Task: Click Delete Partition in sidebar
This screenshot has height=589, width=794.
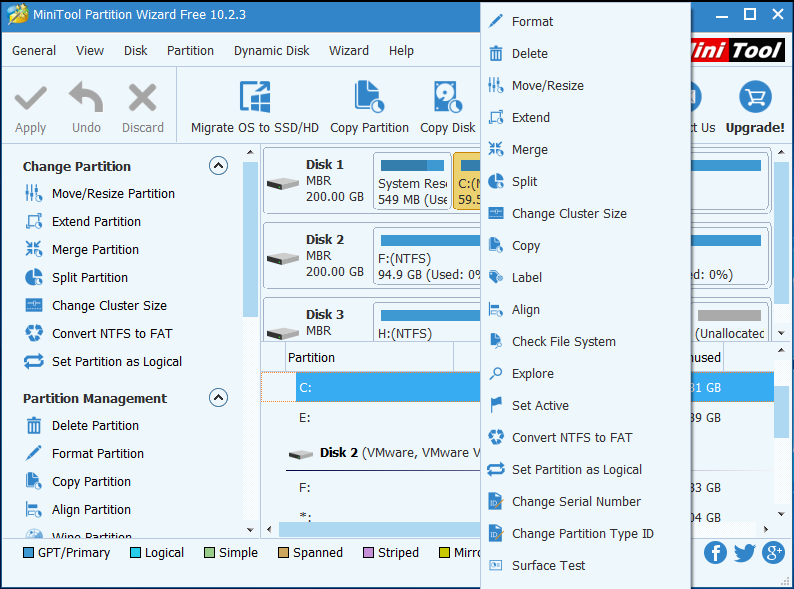Action: 82,425
